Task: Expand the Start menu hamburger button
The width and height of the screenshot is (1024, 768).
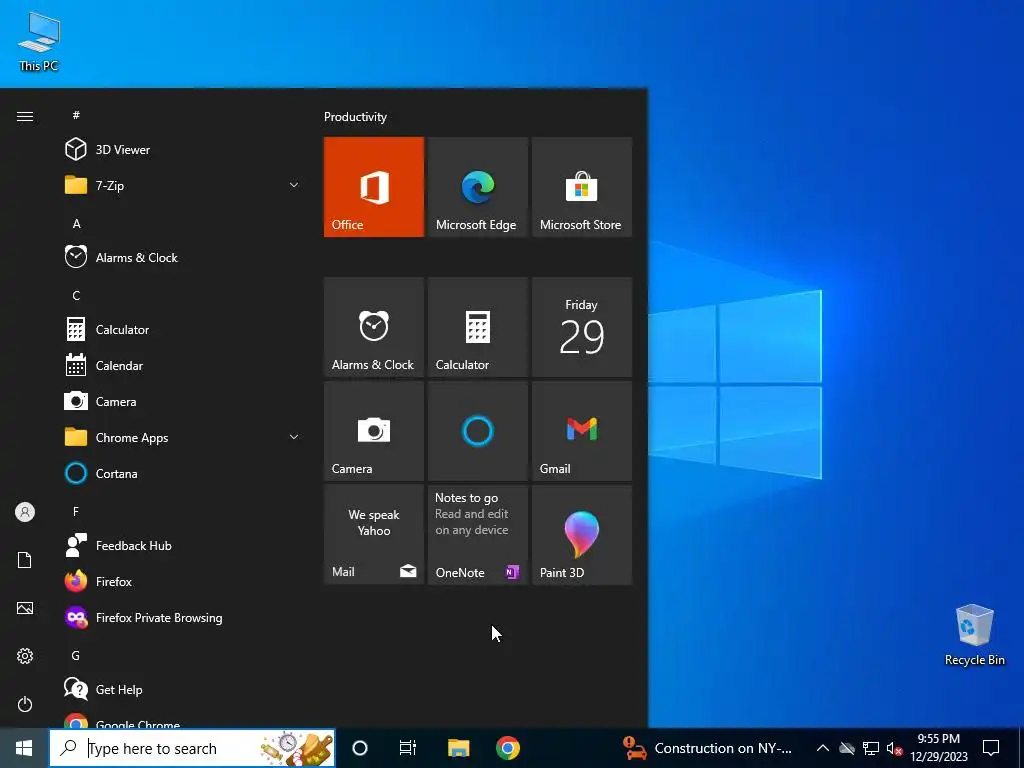Action: [25, 116]
